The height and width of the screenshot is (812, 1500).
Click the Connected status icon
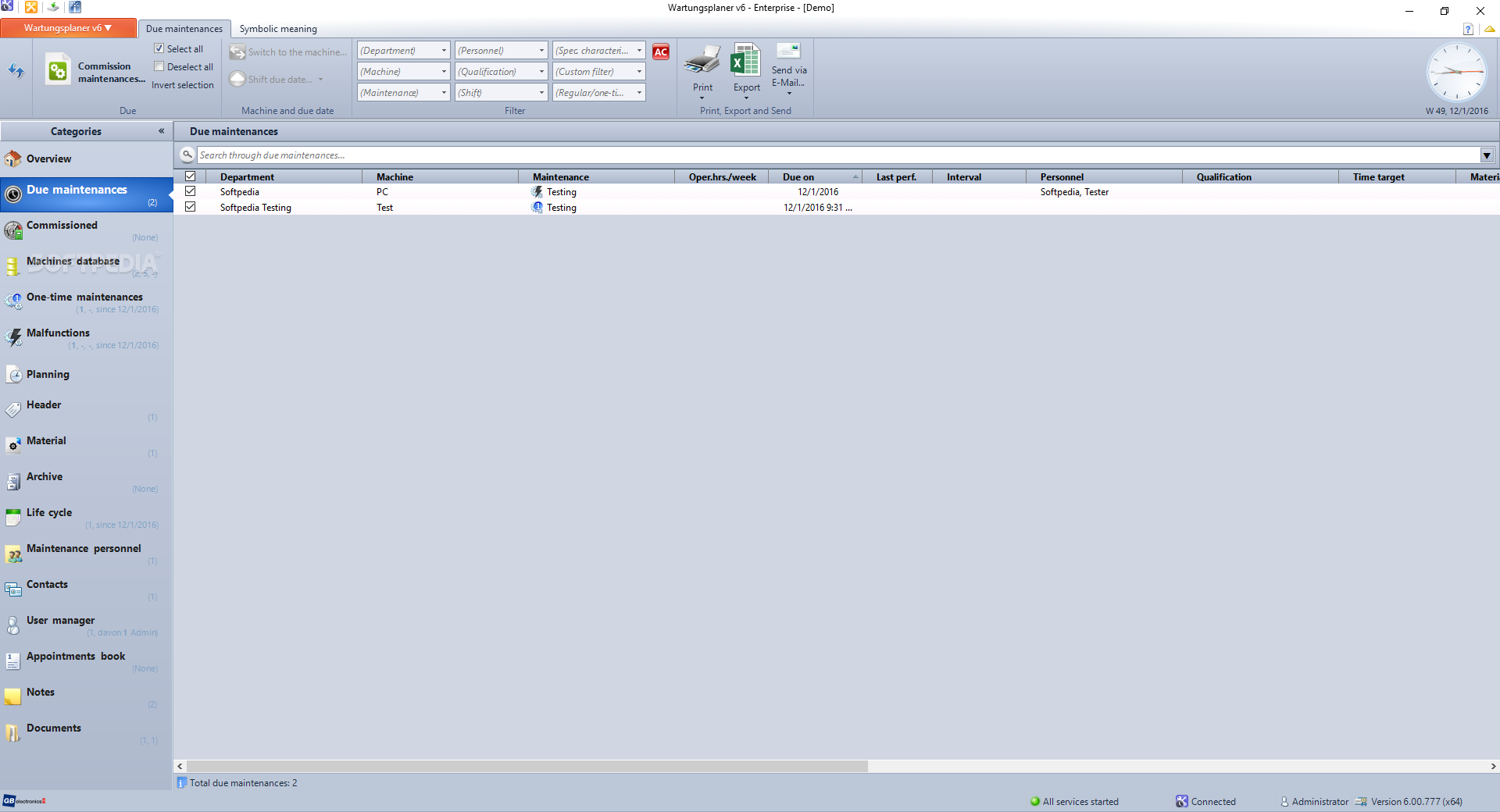pos(1182,801)
